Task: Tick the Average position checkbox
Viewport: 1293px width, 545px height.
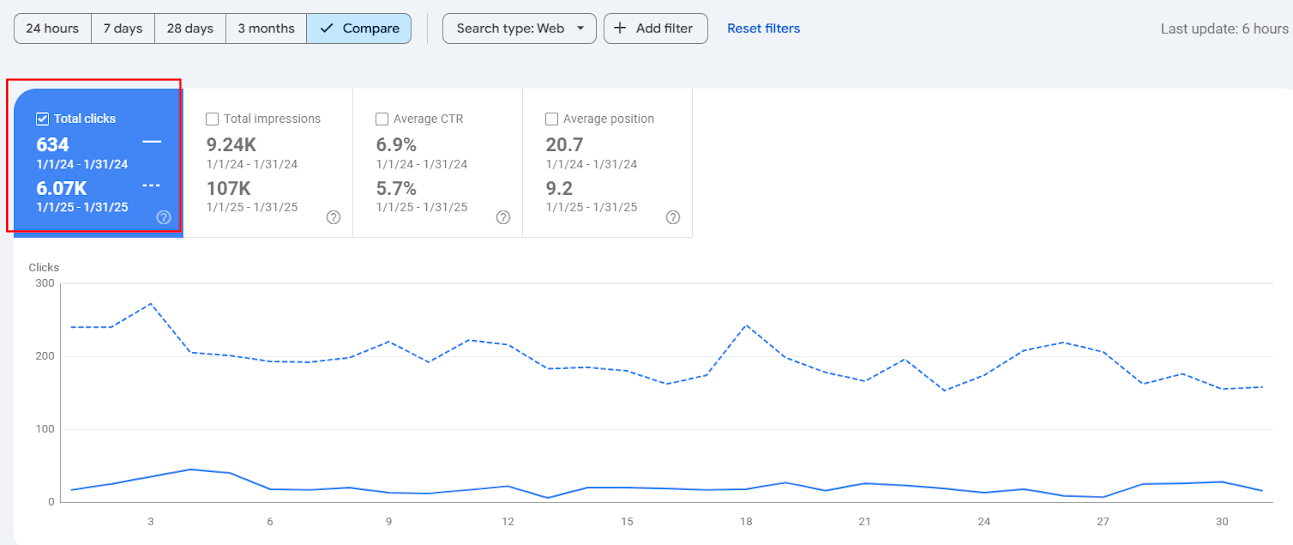Action: 552,118
